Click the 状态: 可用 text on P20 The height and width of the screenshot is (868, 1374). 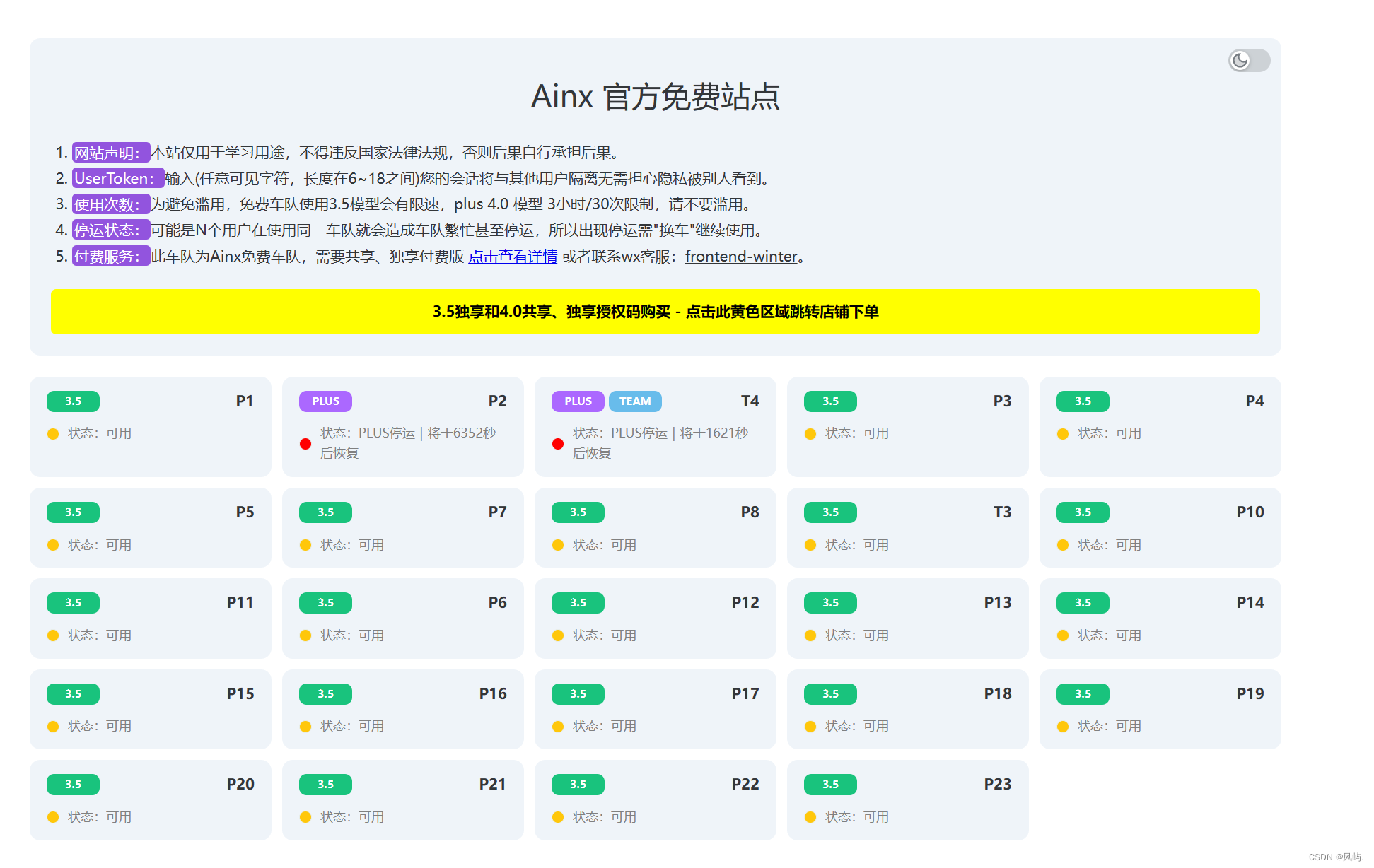(x=100, y=817)
